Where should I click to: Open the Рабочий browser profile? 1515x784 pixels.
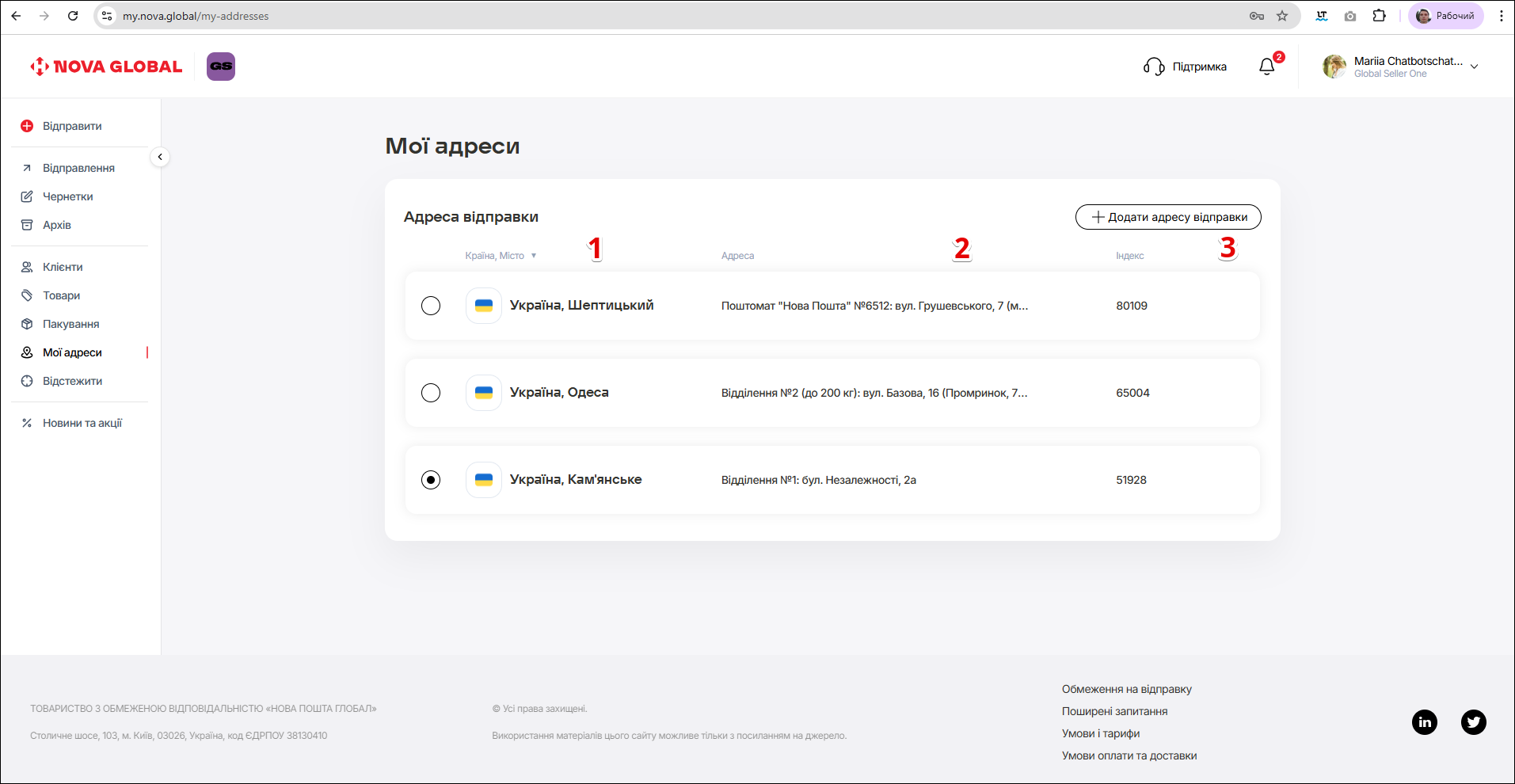(x=1446, y=16)
